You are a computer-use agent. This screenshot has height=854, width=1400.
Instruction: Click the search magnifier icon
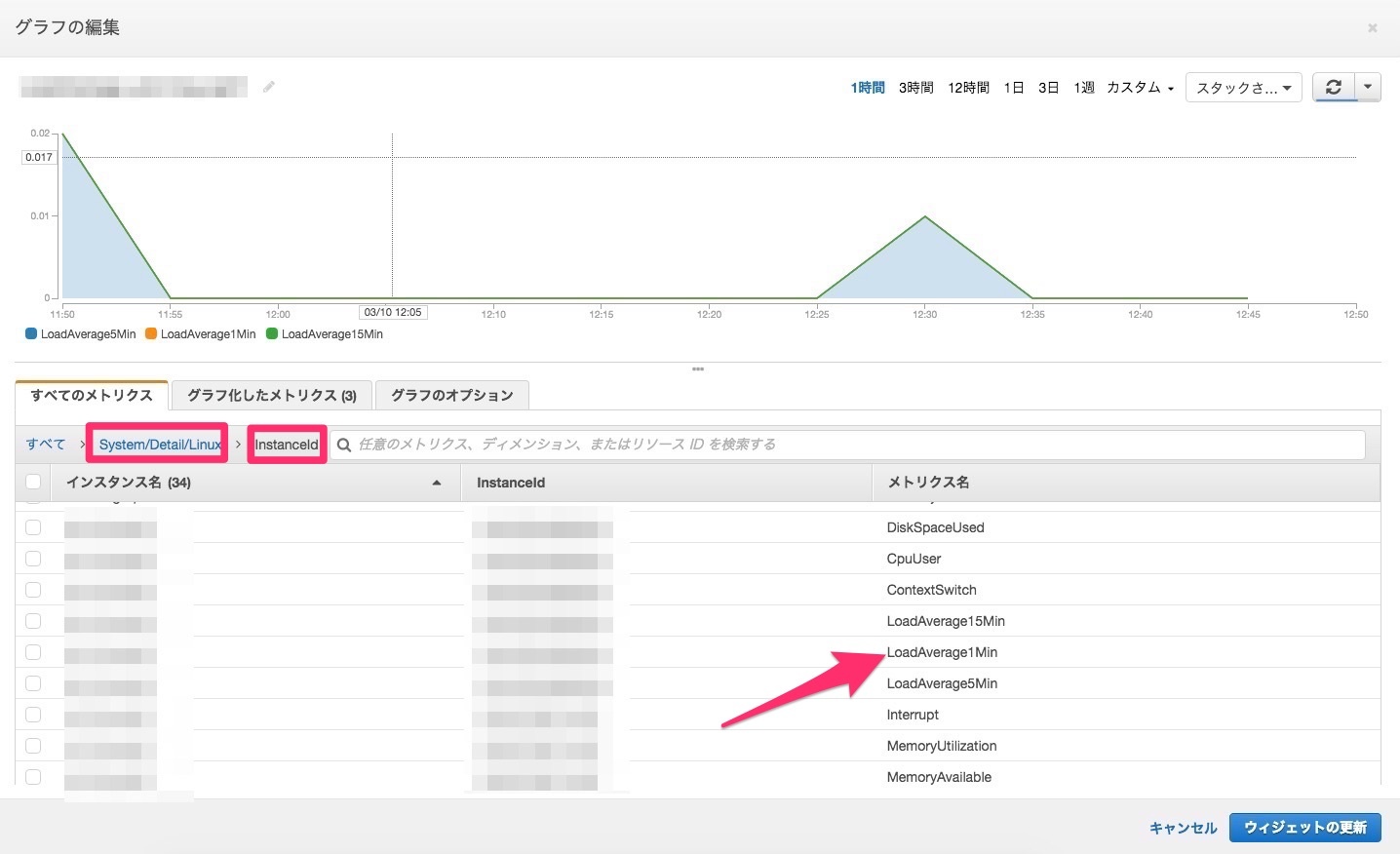[344, 445]
